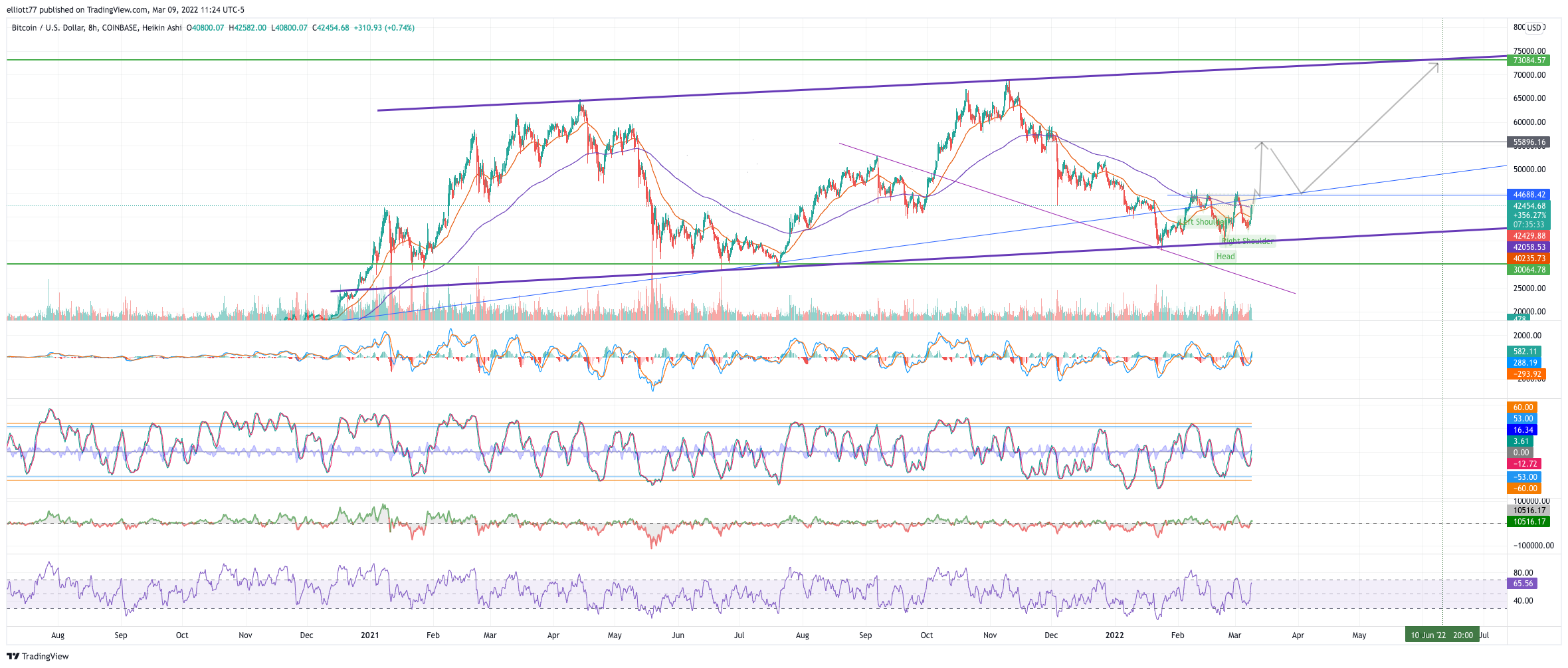Click the purple 42058.53 price label
The image size is (1568, 668).
pyautogui.click(x=1528, y=247)
